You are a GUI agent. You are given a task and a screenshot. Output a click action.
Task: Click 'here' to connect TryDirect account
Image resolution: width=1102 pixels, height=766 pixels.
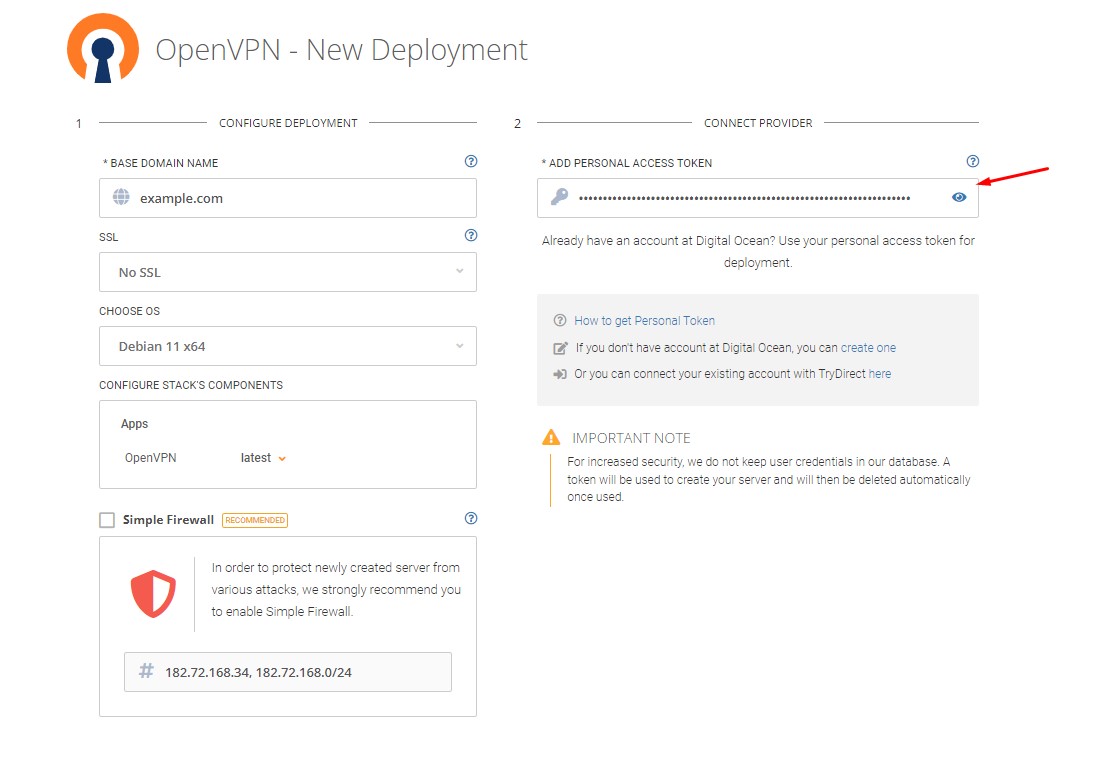tap(879, 374)
